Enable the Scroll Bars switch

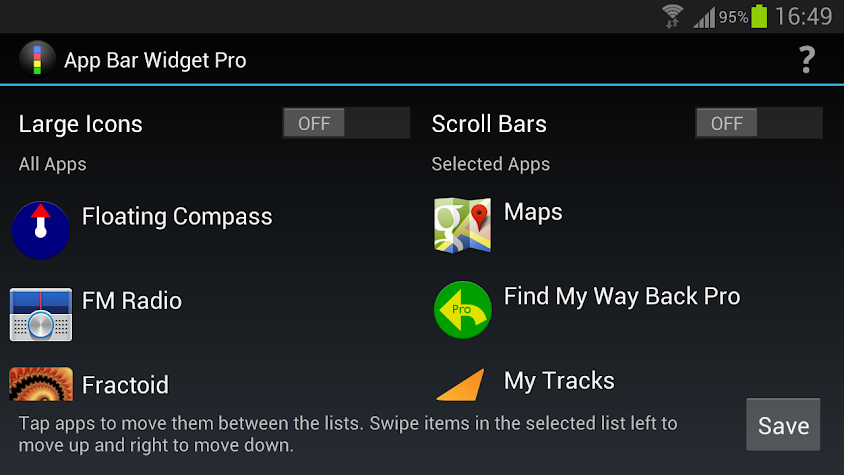tap(758, 123)
